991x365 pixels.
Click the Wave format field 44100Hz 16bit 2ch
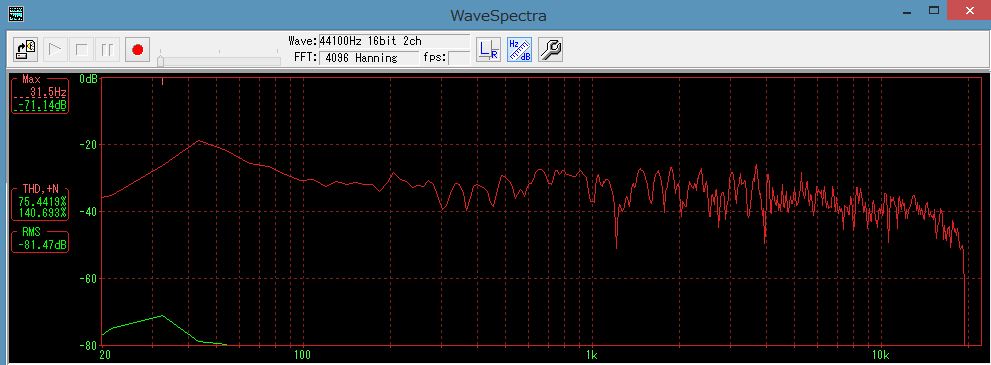coord(394,41)
